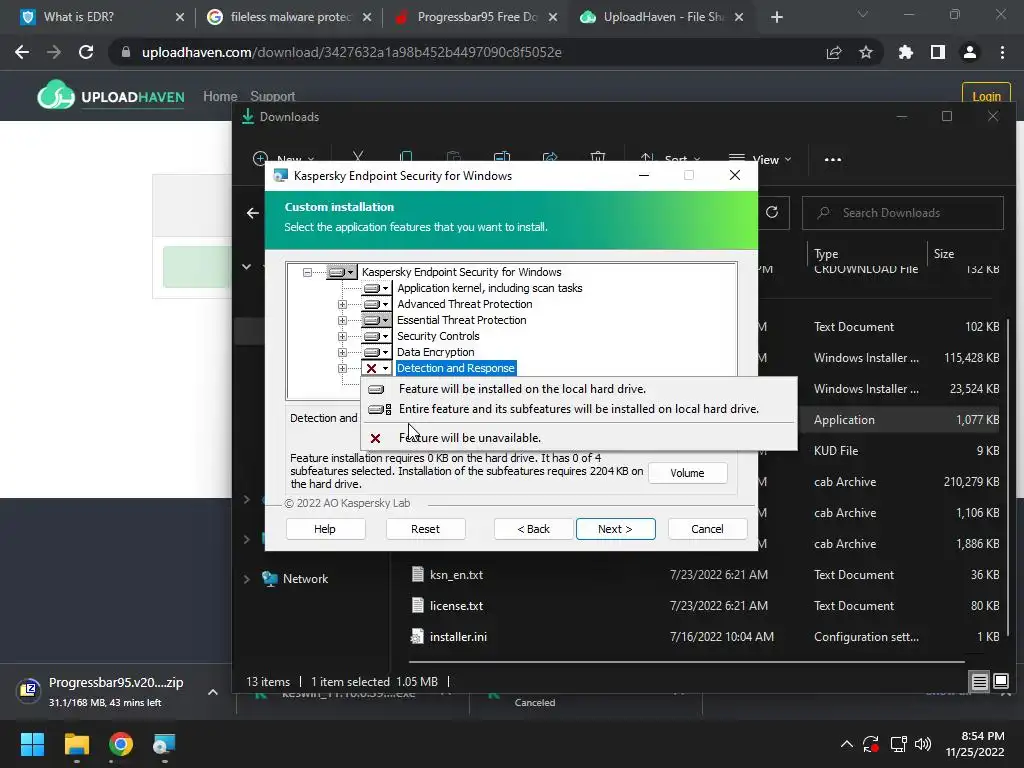1024x768 pixels.
Task: Expand the Essential Threat Protection tree node
Action: click(x=342, y=320)
